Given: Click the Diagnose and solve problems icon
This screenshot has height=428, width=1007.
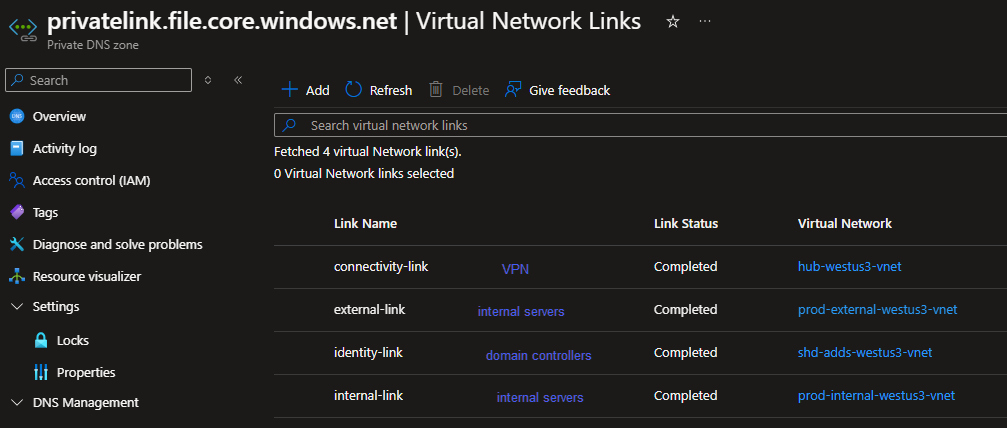Looking at the screenshot, I should (17, 244).
